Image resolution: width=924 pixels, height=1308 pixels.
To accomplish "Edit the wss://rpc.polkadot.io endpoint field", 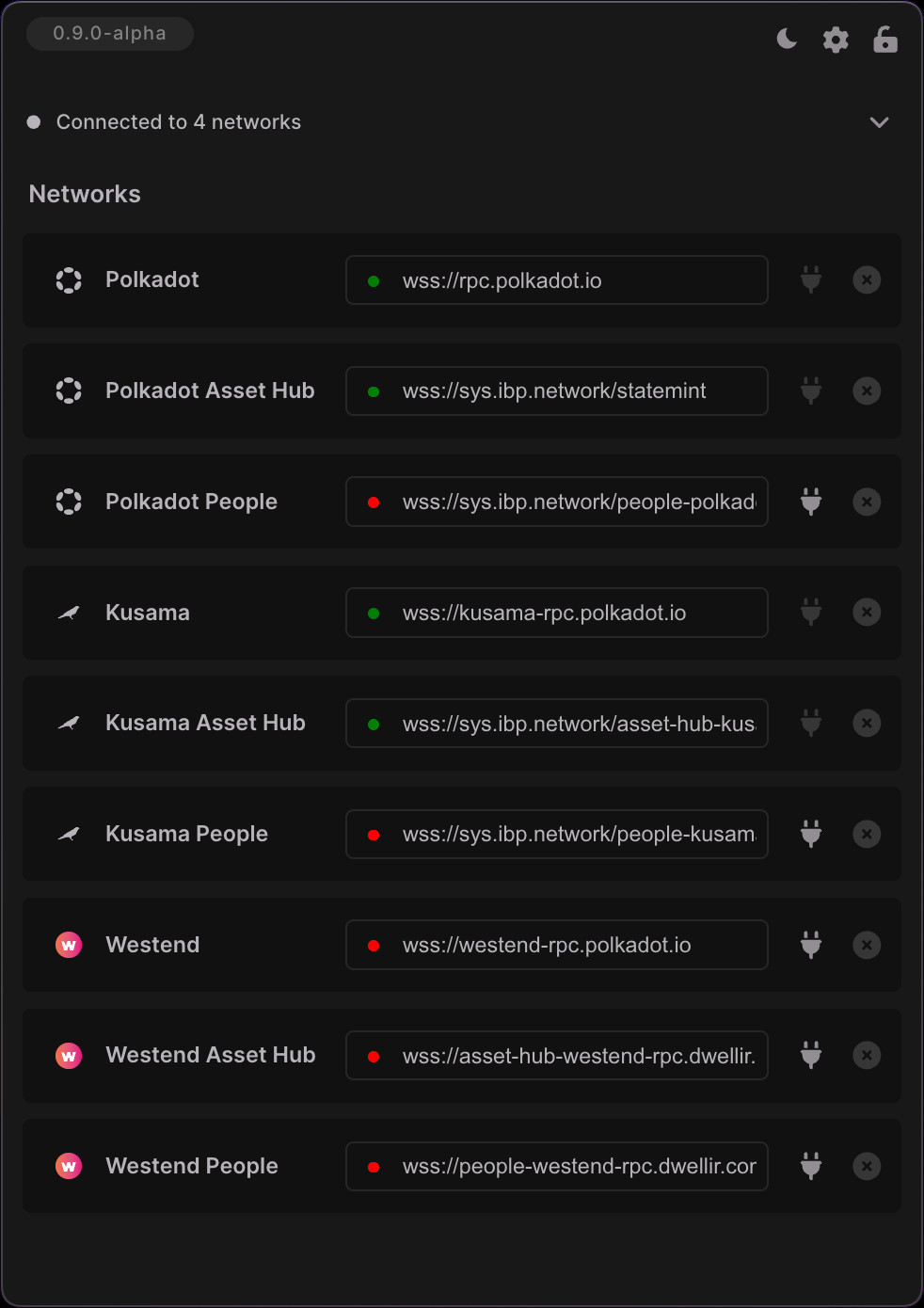I will (x=557, y=280).
